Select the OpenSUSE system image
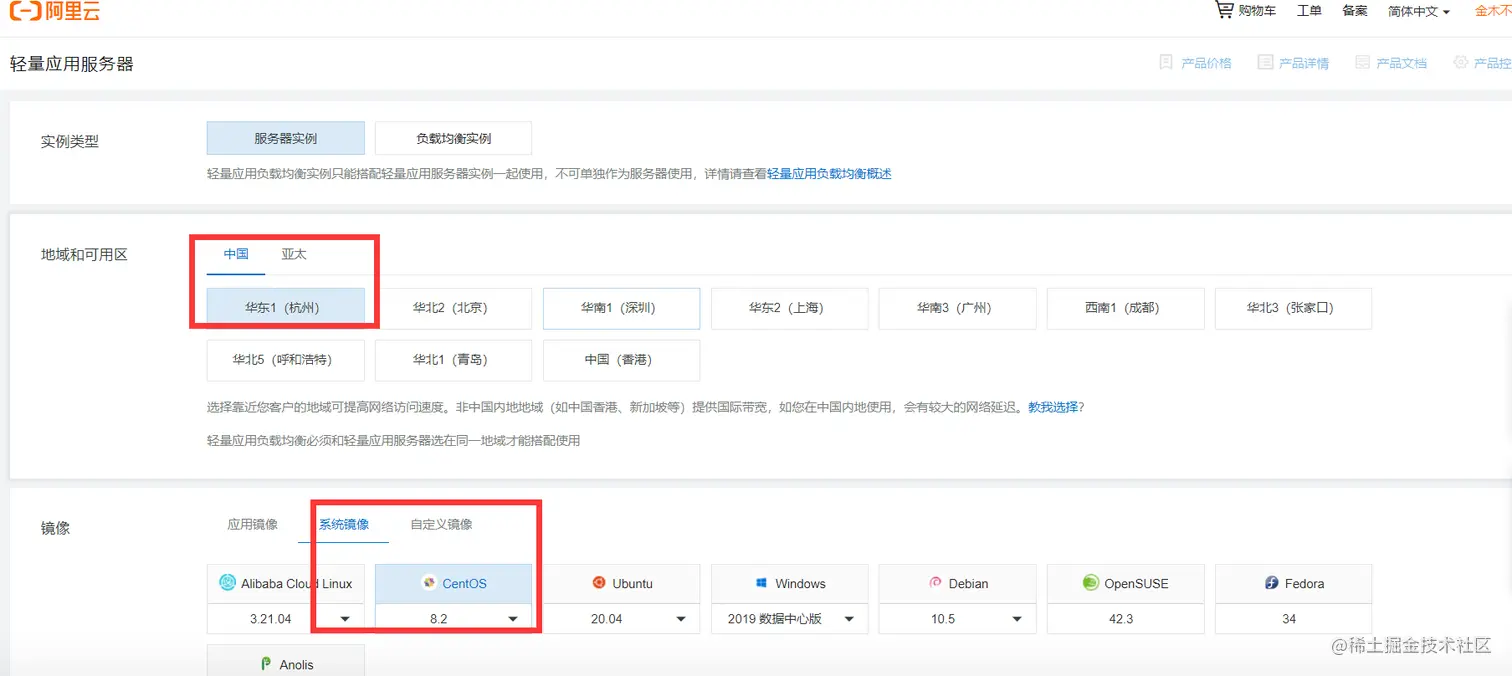The width and height of the screenshot is (1512, 676). pos(1125,584)
